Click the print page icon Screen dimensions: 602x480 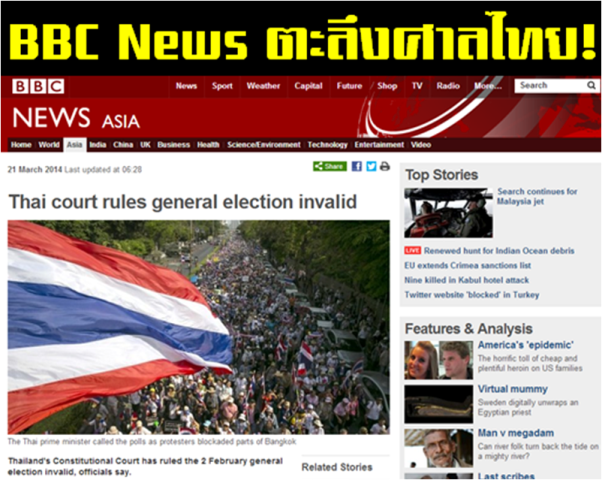pos(385,166)
